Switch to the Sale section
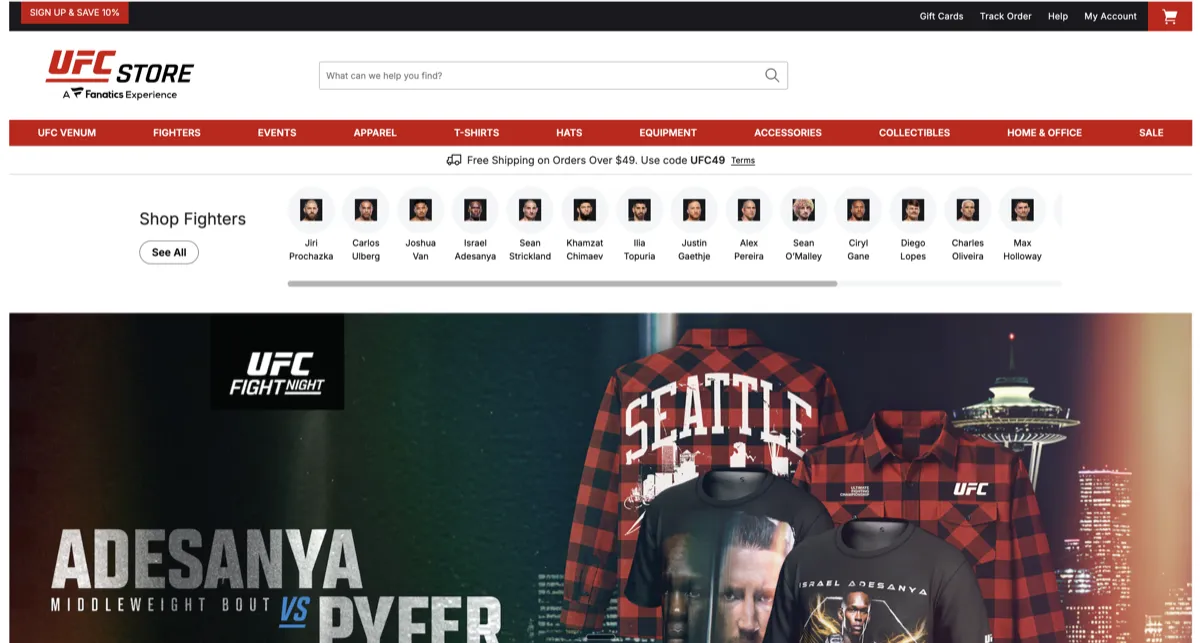The height and width of the screenshot is (643, 1200). point(1151,132)
